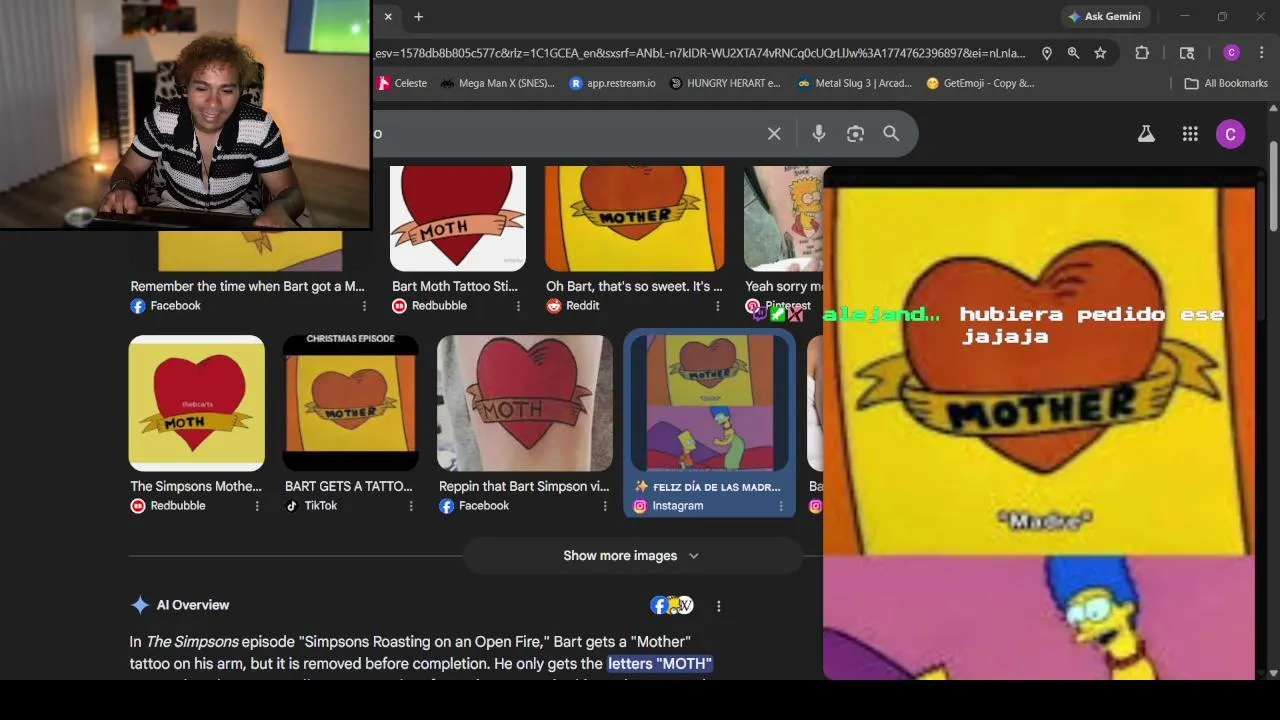Open options for the Reppin that Bart result
1280x720 pixels.
(x=605, y=506)
